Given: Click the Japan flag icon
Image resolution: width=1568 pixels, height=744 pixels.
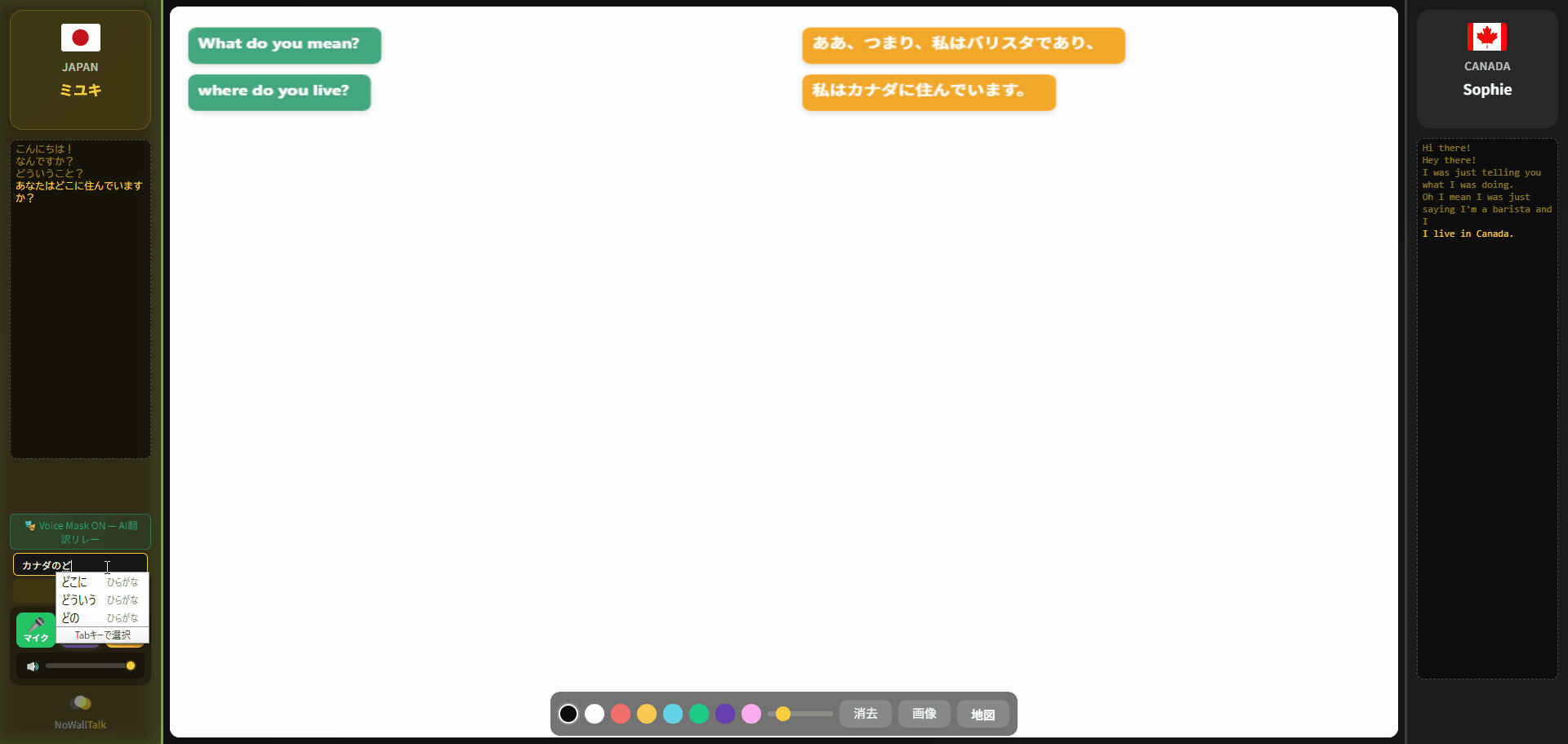Looking at the screenshot, I should 79,37.
